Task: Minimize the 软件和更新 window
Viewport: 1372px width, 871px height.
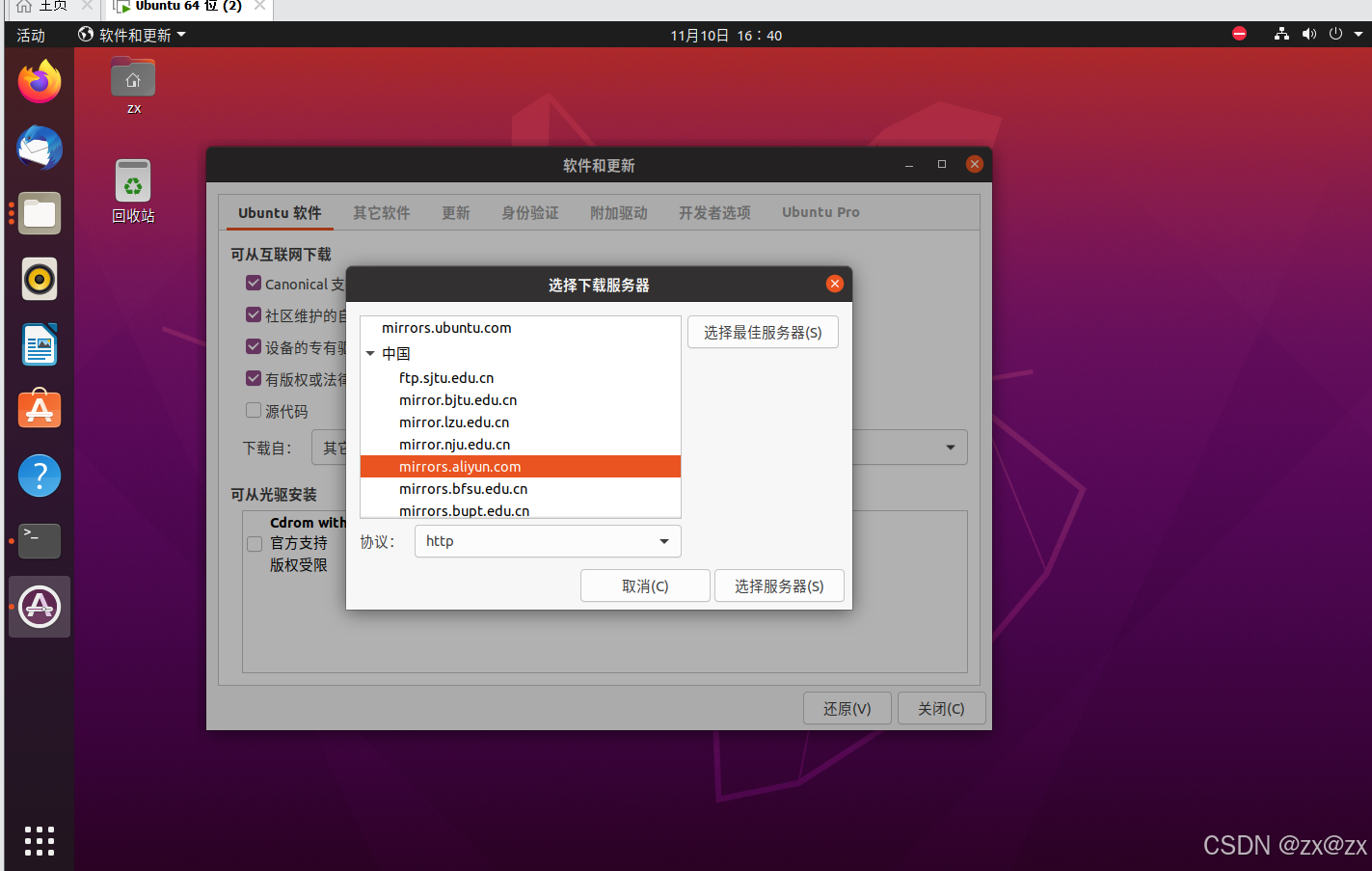Action: [909, 165]
